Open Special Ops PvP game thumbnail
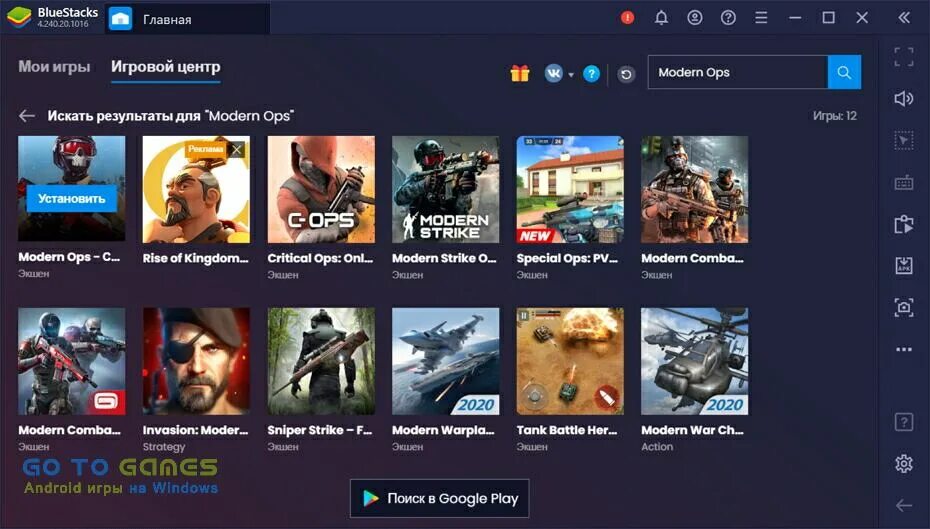This screenshot has width=930, height=529. coord(570,190)
